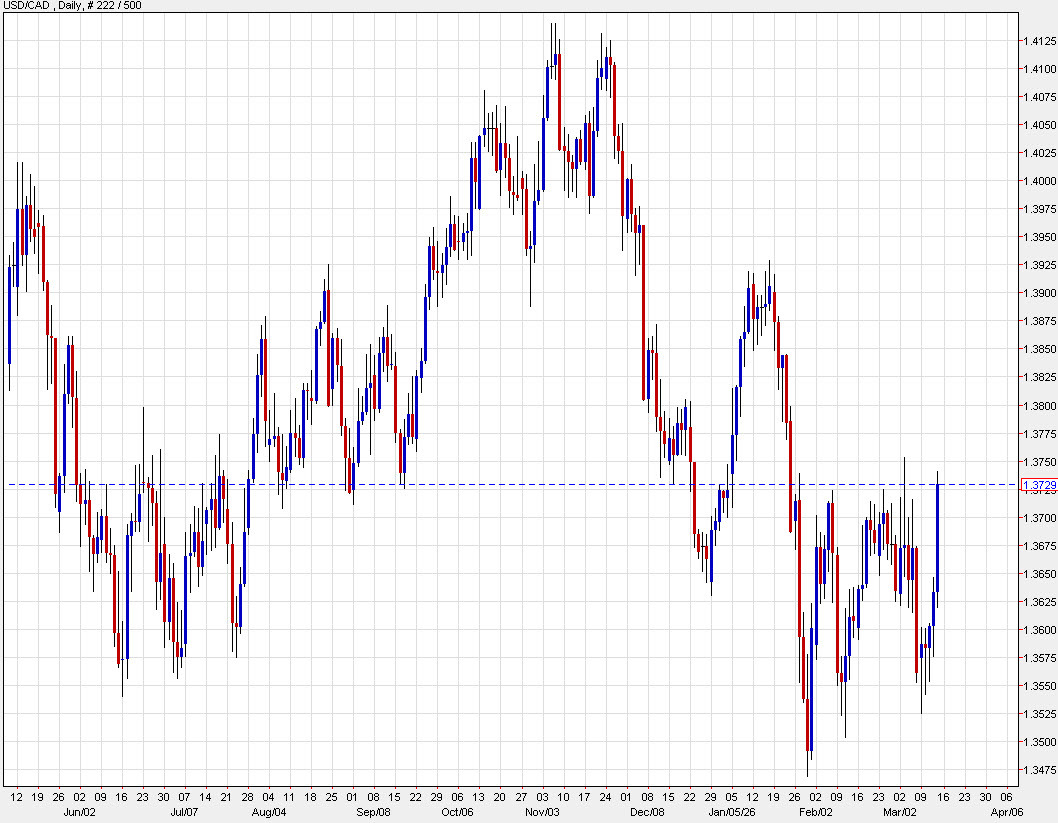Select the Sep/08 date axis label
The height and width of the screenshot is (823, 1058).
(372, 813)
